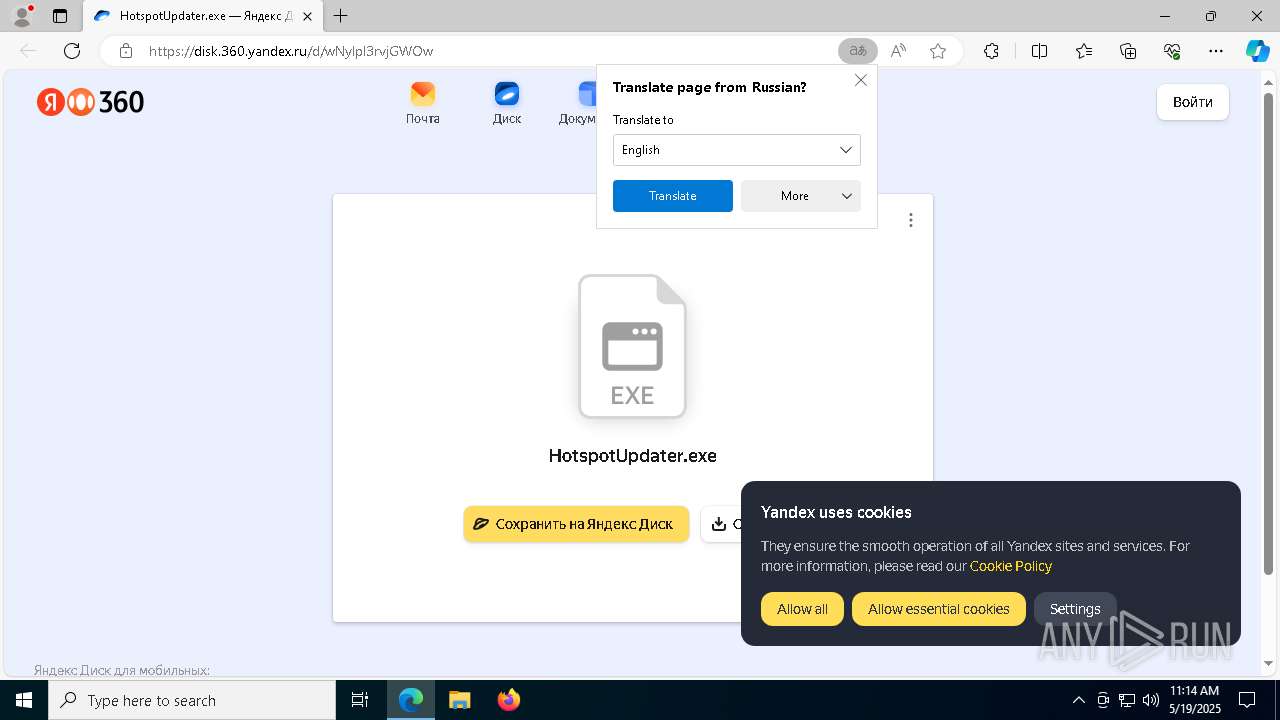Click Allow all cookies
Screen dimensions: 1280x720
tap(802, 609)
